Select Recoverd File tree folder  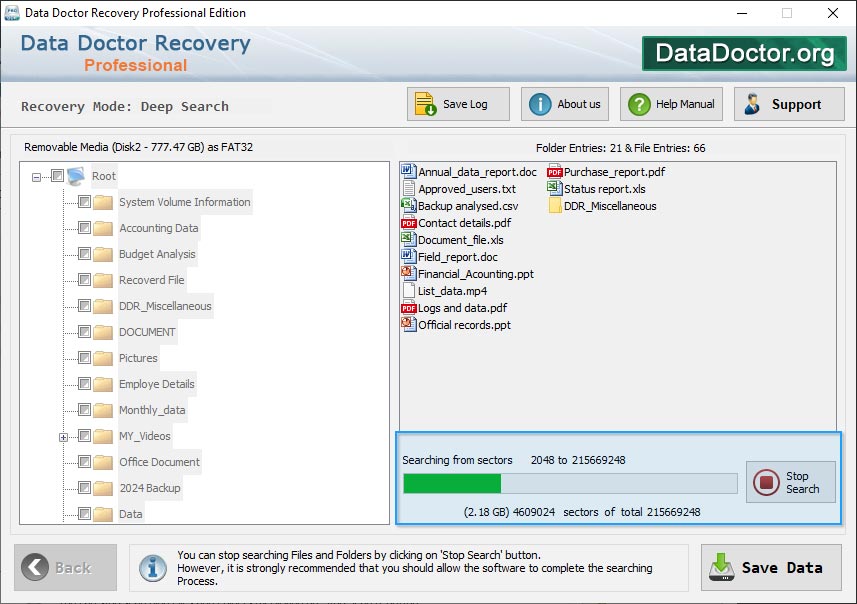[x=151, y=280]
